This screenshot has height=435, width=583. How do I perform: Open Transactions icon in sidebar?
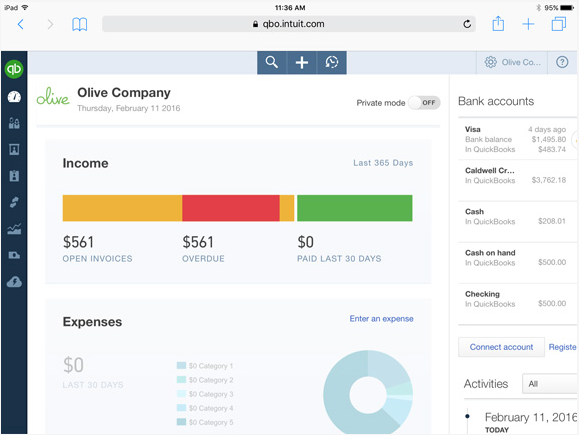click(14, 202)
